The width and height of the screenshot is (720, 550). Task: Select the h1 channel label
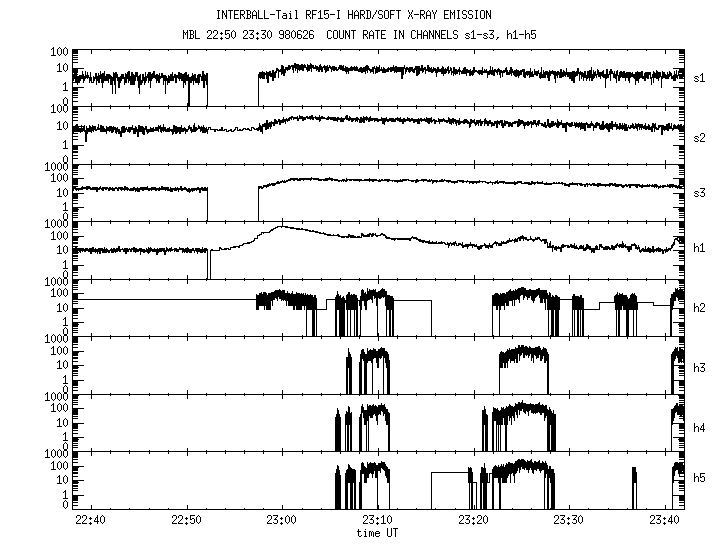(x=700, y=249)
